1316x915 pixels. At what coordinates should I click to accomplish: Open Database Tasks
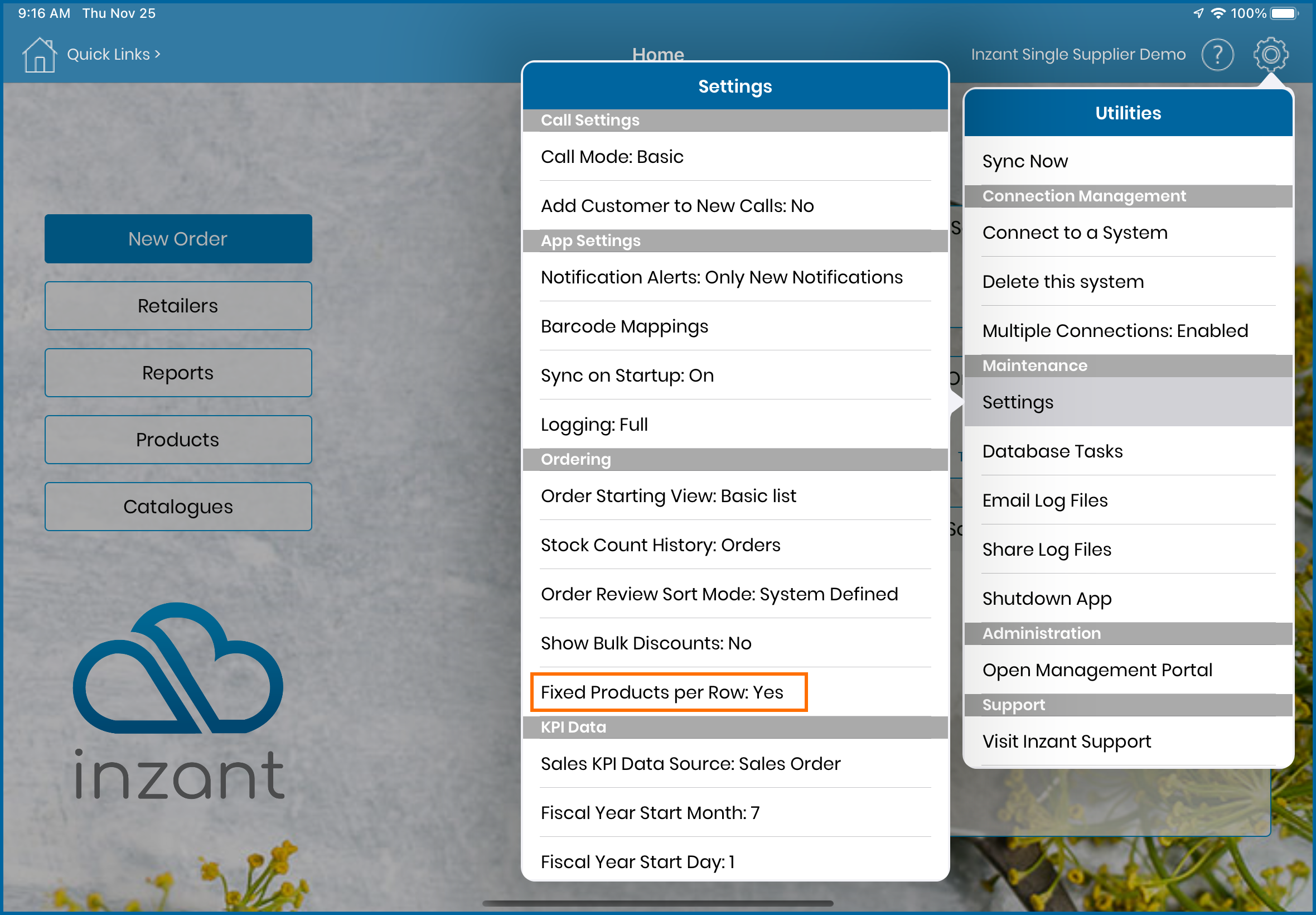1128,451
